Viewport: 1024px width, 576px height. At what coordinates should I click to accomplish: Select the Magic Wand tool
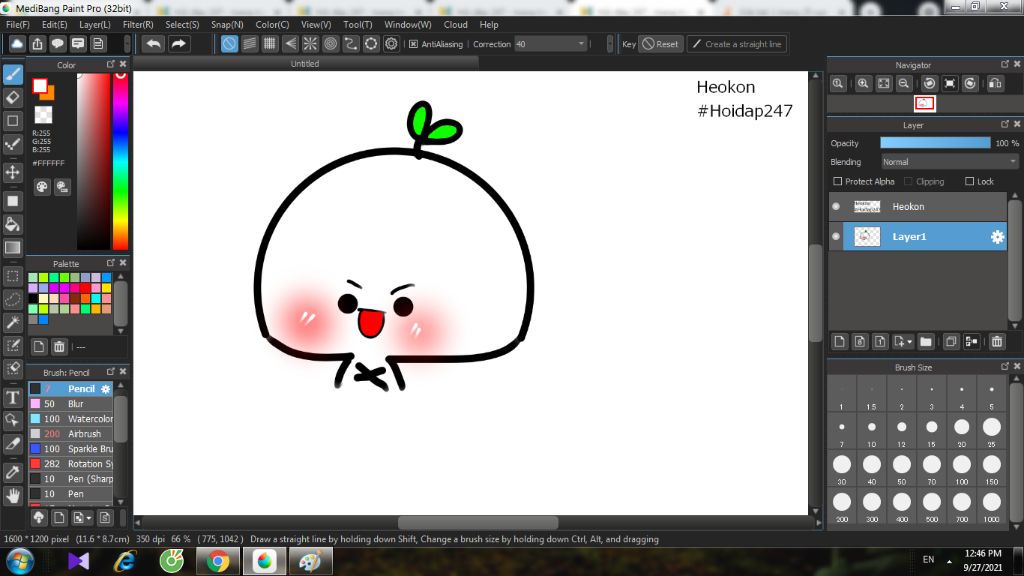(13, 322)
